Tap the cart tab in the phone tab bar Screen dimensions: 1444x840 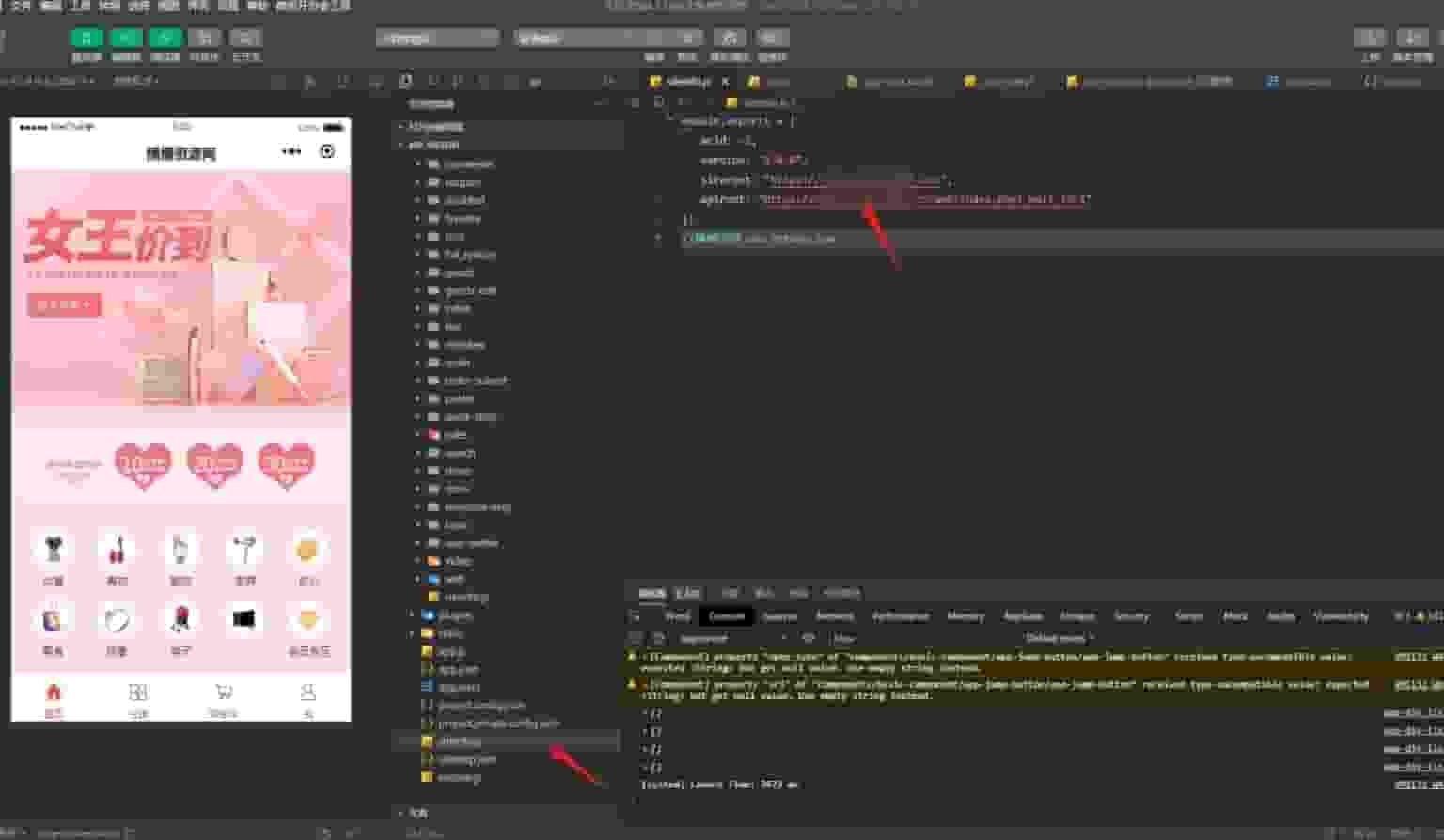224,700
